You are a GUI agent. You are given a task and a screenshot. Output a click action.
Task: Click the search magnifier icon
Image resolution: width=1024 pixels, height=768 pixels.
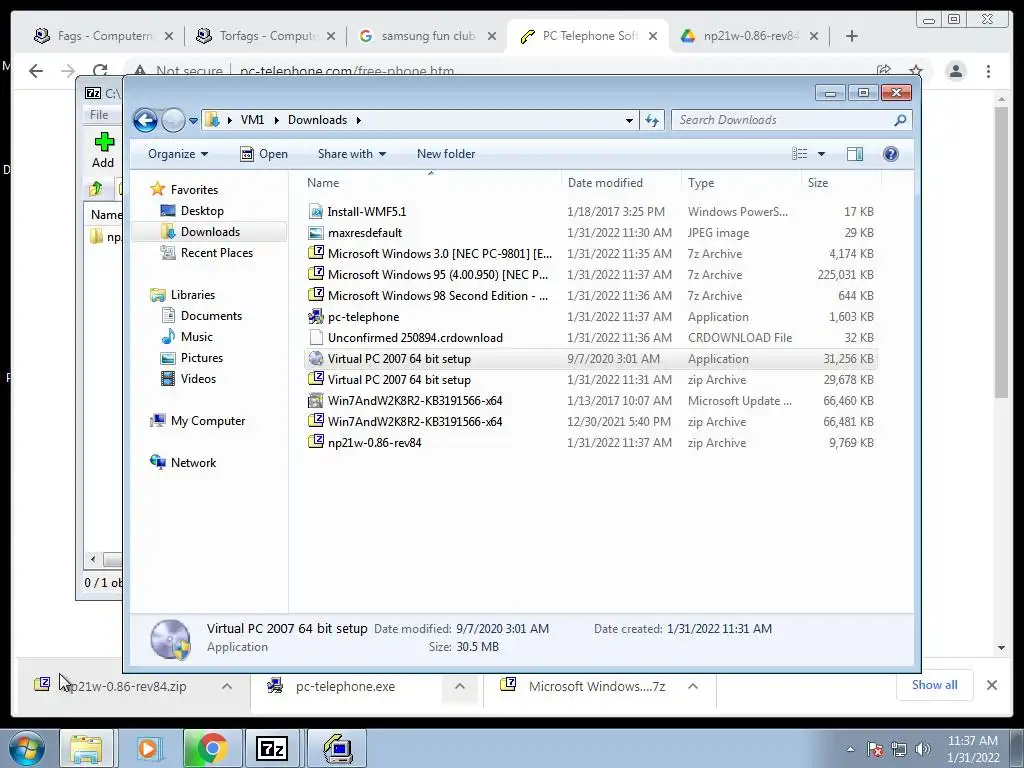pyautogui.click(x=900, y=120)
